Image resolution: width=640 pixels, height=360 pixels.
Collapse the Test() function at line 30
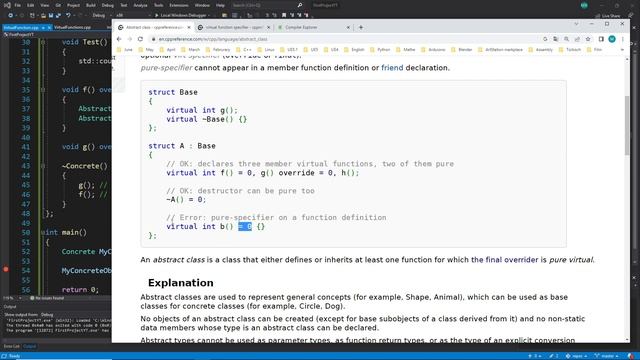(43, 42)
